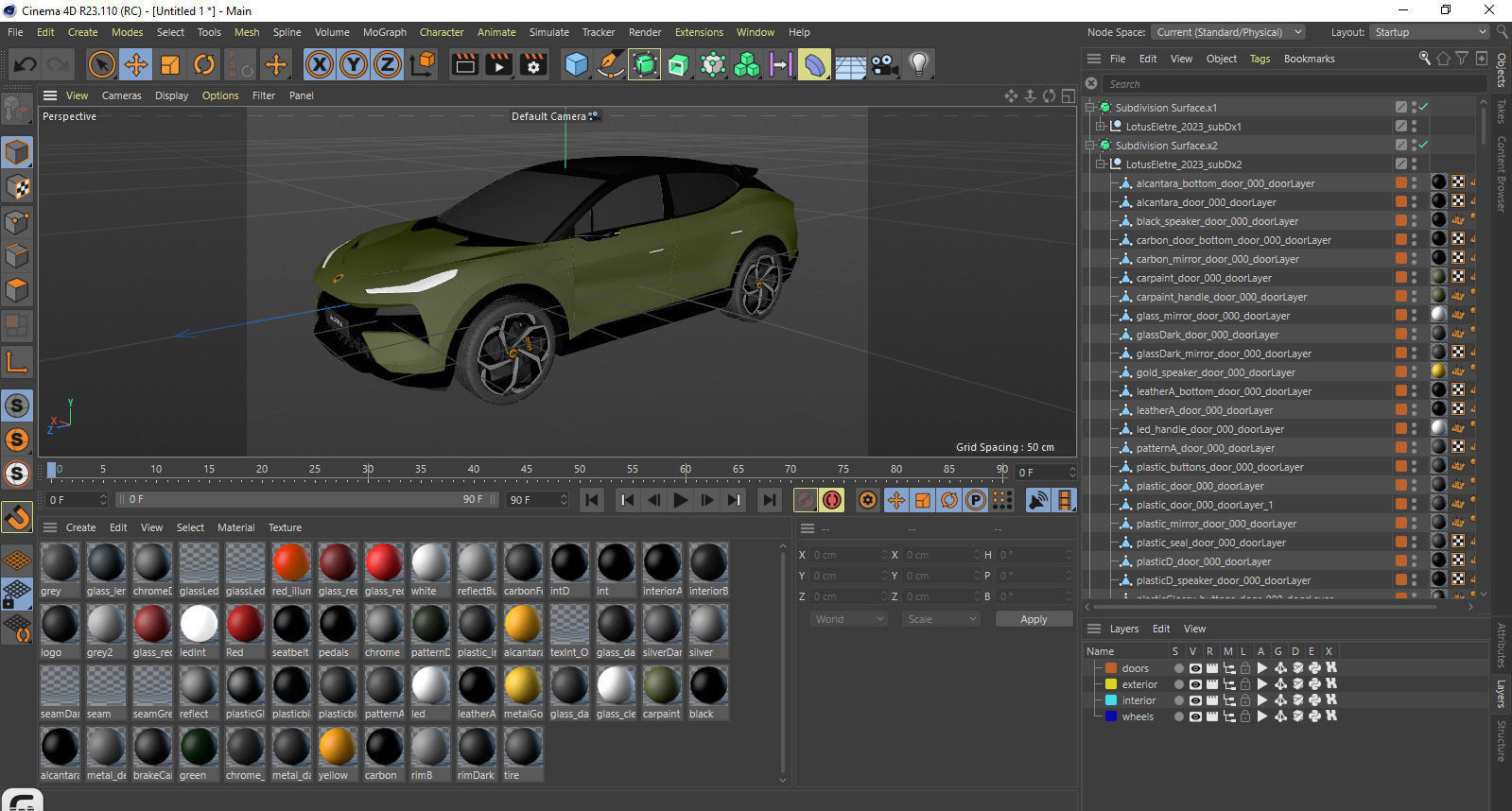Click Render View clapperboard icon
The height and width of the screenshot is (811, 1512).
[x=465, y=64]
